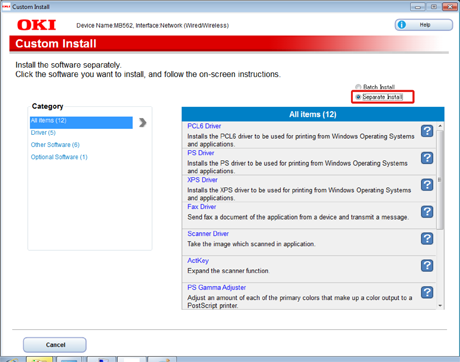Open Scanner Driver help icon

tap(427, 239)
